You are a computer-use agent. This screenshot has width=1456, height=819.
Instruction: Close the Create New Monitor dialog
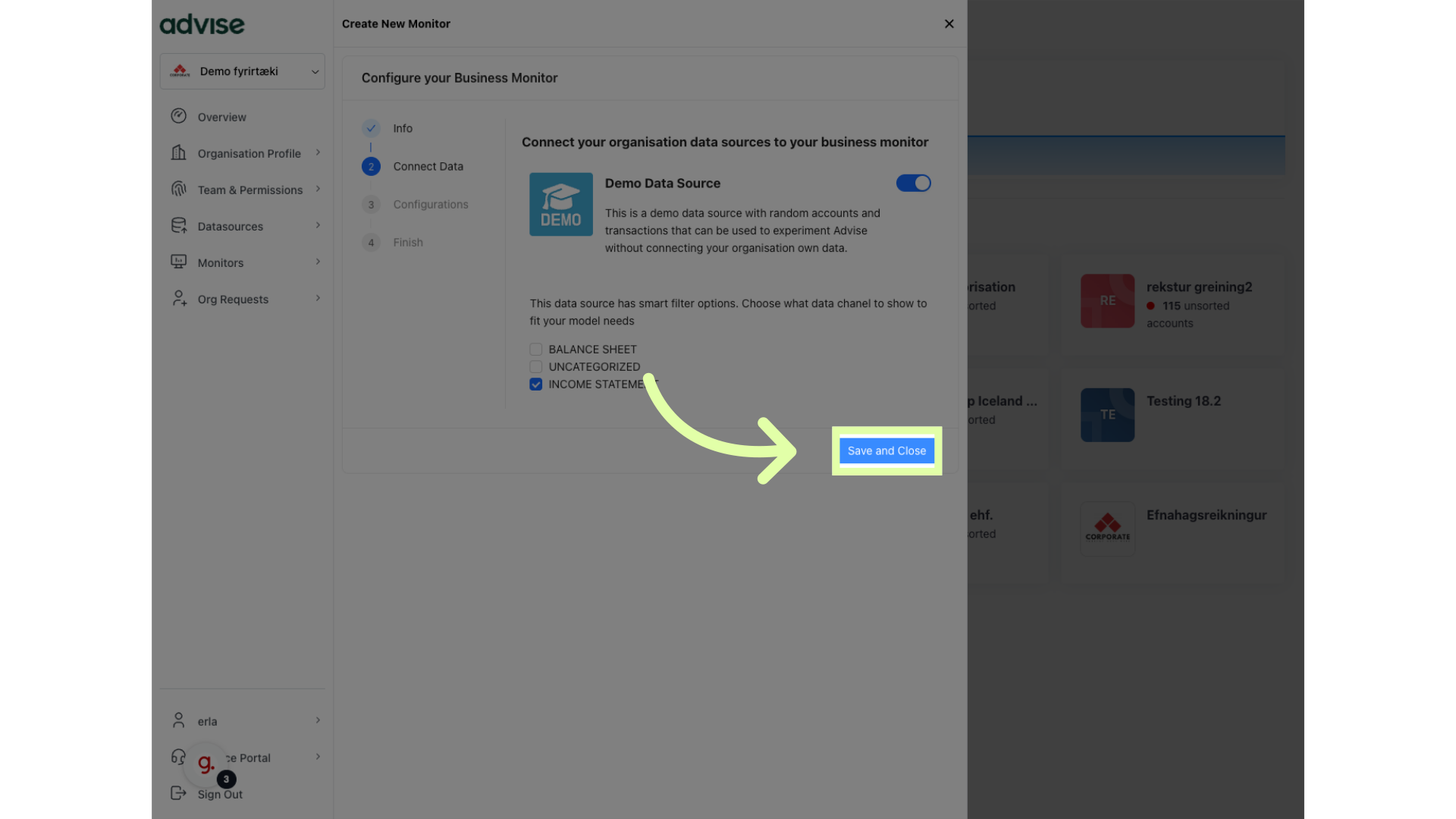pyautogui.click(x=949, y=24)
